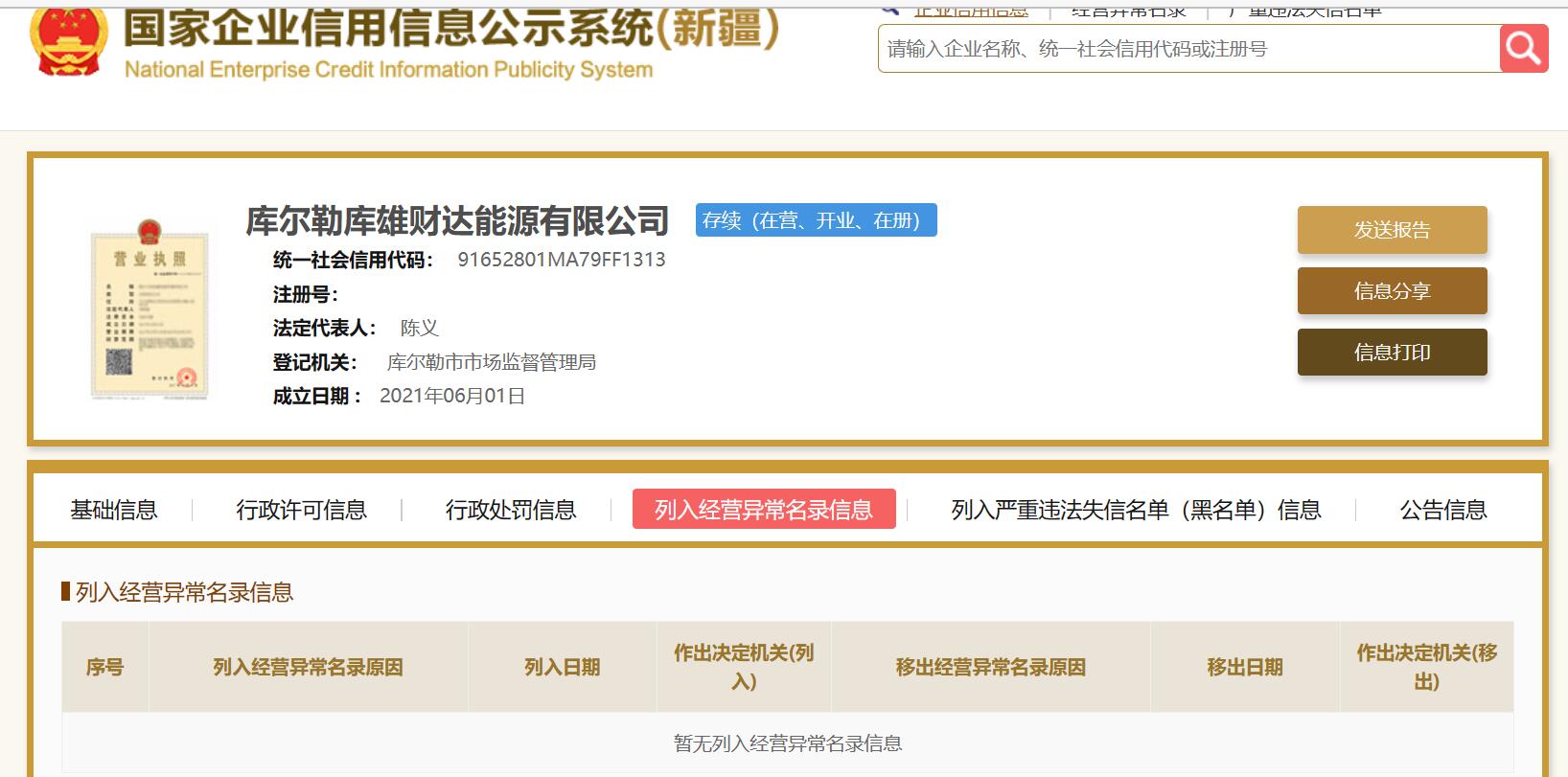Click the 成立日期 label
The height and width of the screenshot is (777, 1568).
coord(317,396)
